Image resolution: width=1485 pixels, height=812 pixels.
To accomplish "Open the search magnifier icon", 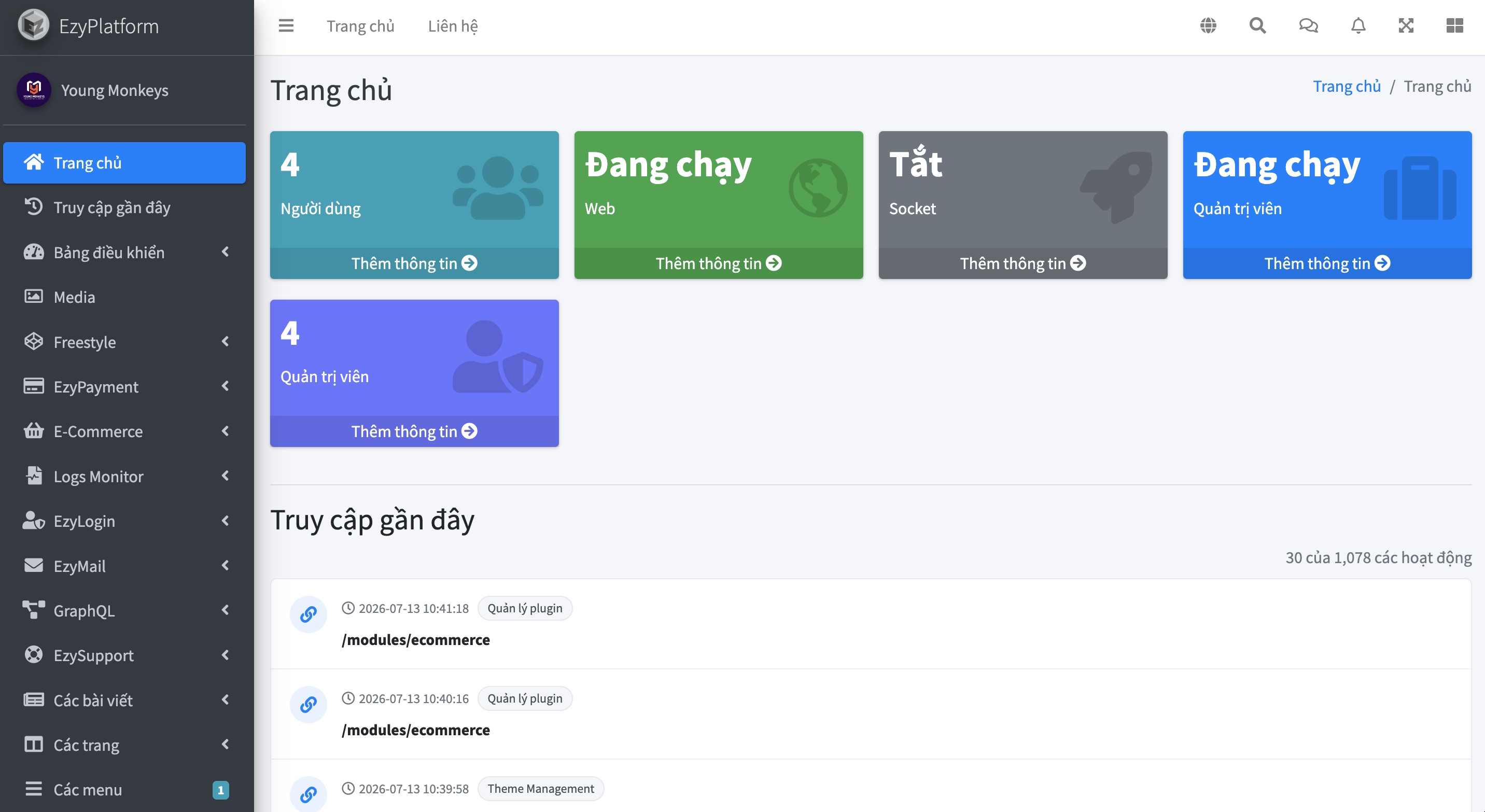I will point(1257,26).
